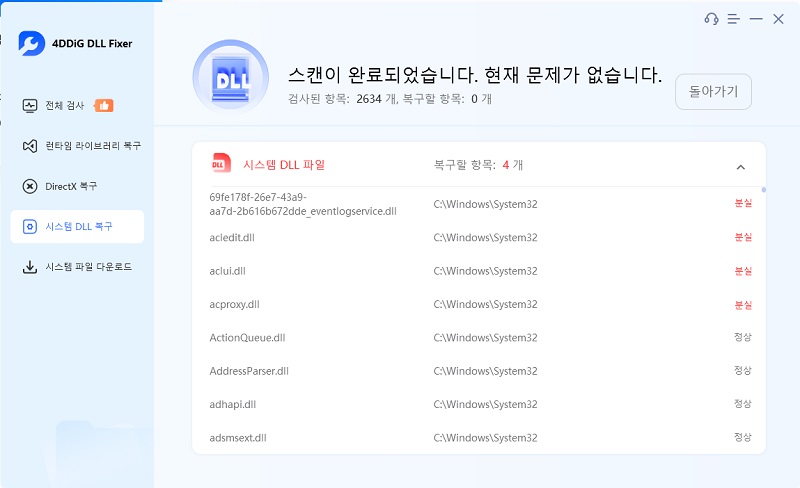Click the 돌아가기 button
This screenshot has height=488, width=800.
click(713, 91)
